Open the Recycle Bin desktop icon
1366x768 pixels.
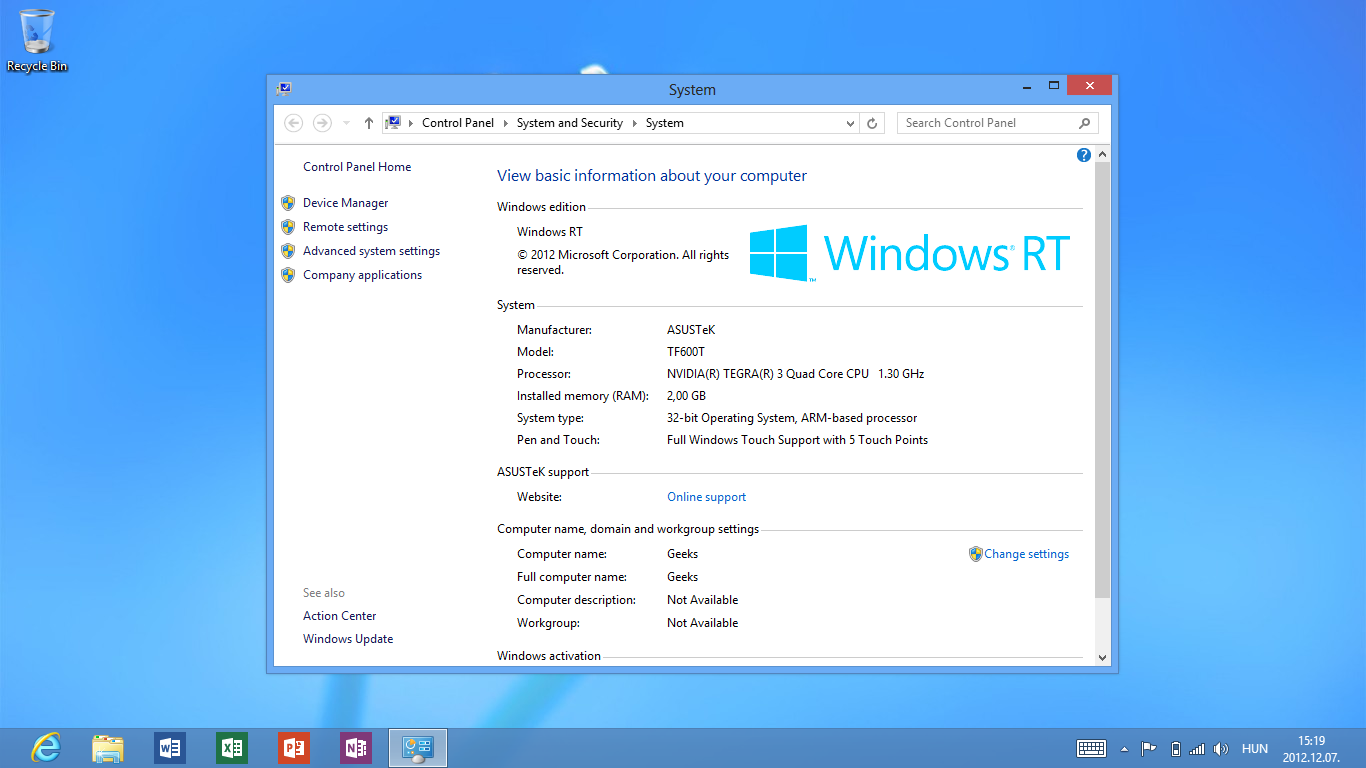tap(37, 40)
